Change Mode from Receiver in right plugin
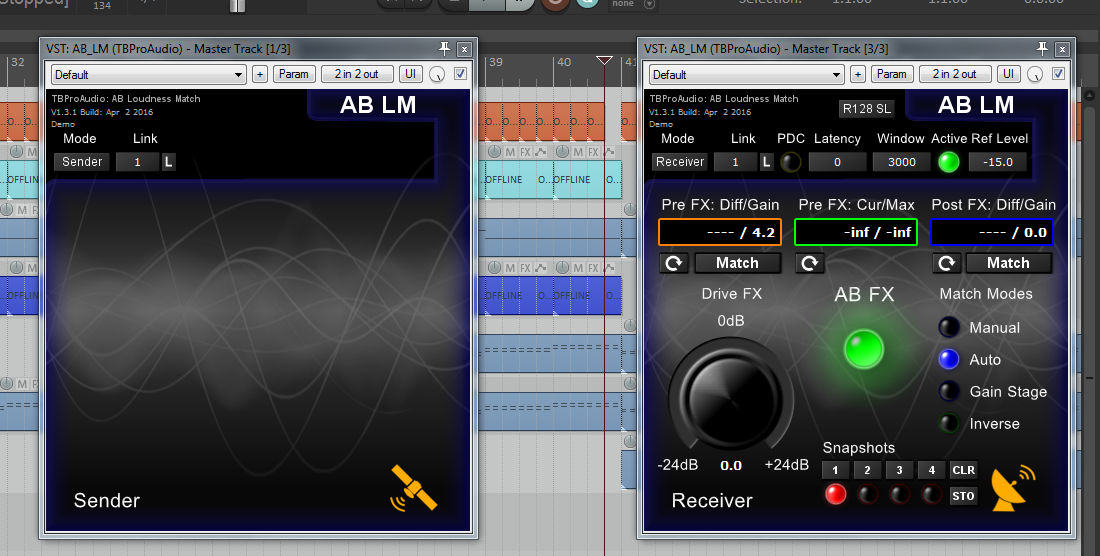Screen dimensions: 1100x556 tap(680, 162)
